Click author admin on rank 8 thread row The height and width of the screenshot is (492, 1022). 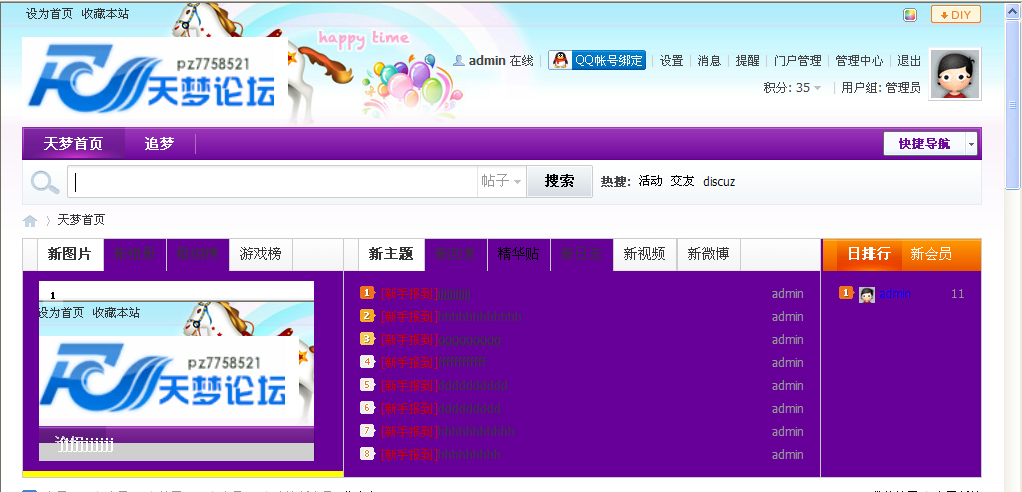click(x=787, y=454)
